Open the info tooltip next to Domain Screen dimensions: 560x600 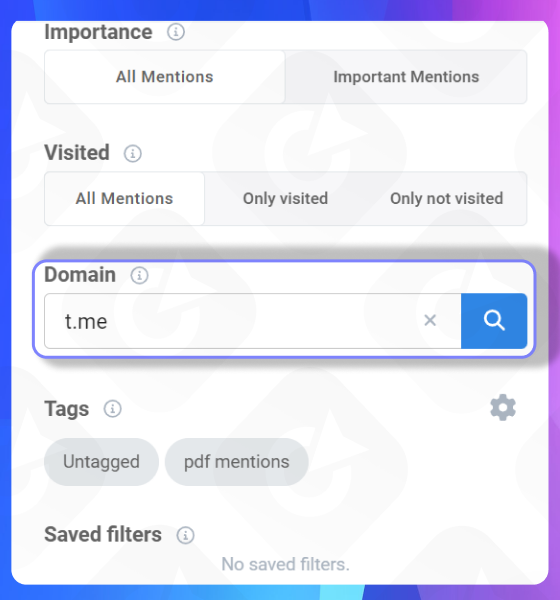pos(139,275)
